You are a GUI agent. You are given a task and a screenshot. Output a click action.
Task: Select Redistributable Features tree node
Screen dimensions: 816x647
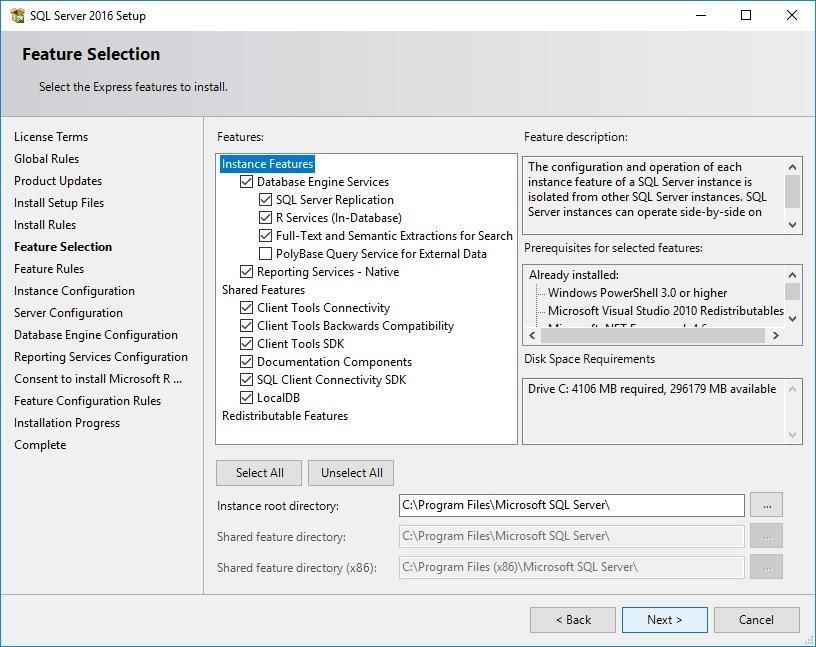(285, 416)
